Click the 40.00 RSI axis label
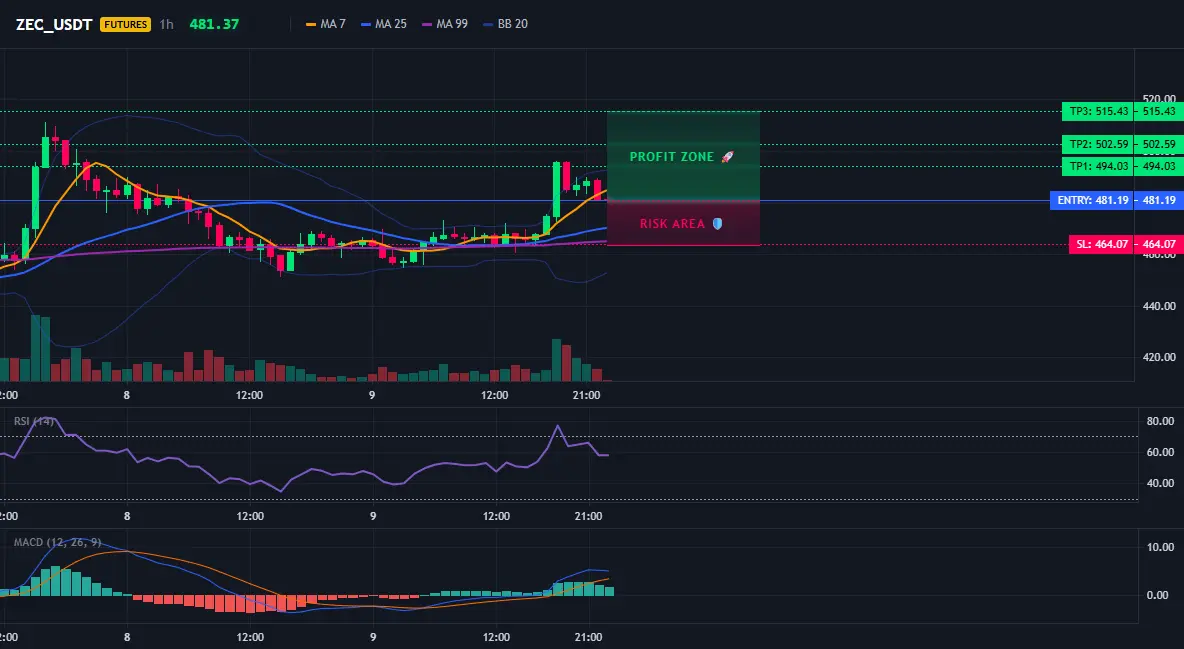The width and height of the screenshot is (1184, 649). (1161, 483)
